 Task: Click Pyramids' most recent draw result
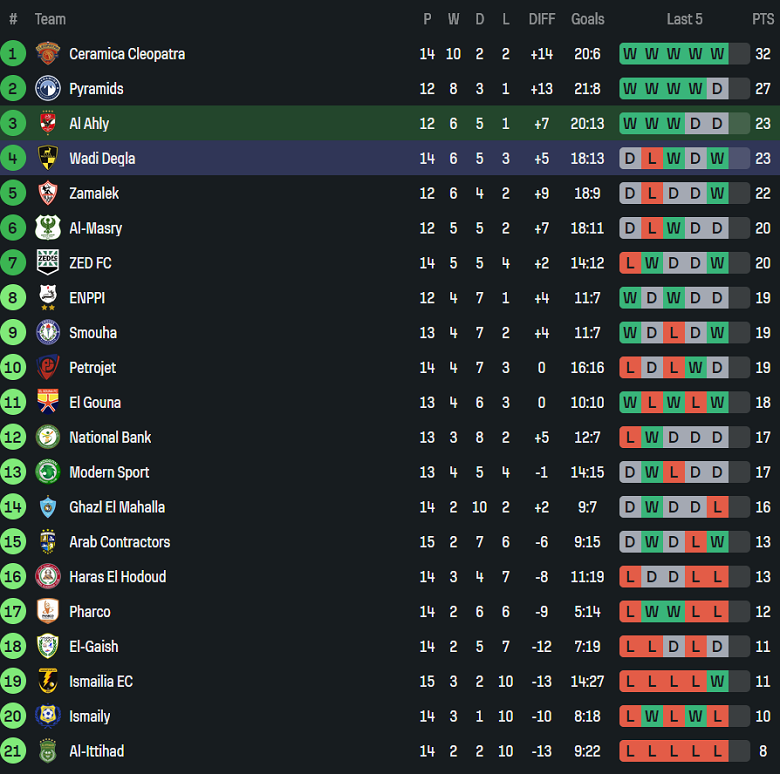click(716, 89)
